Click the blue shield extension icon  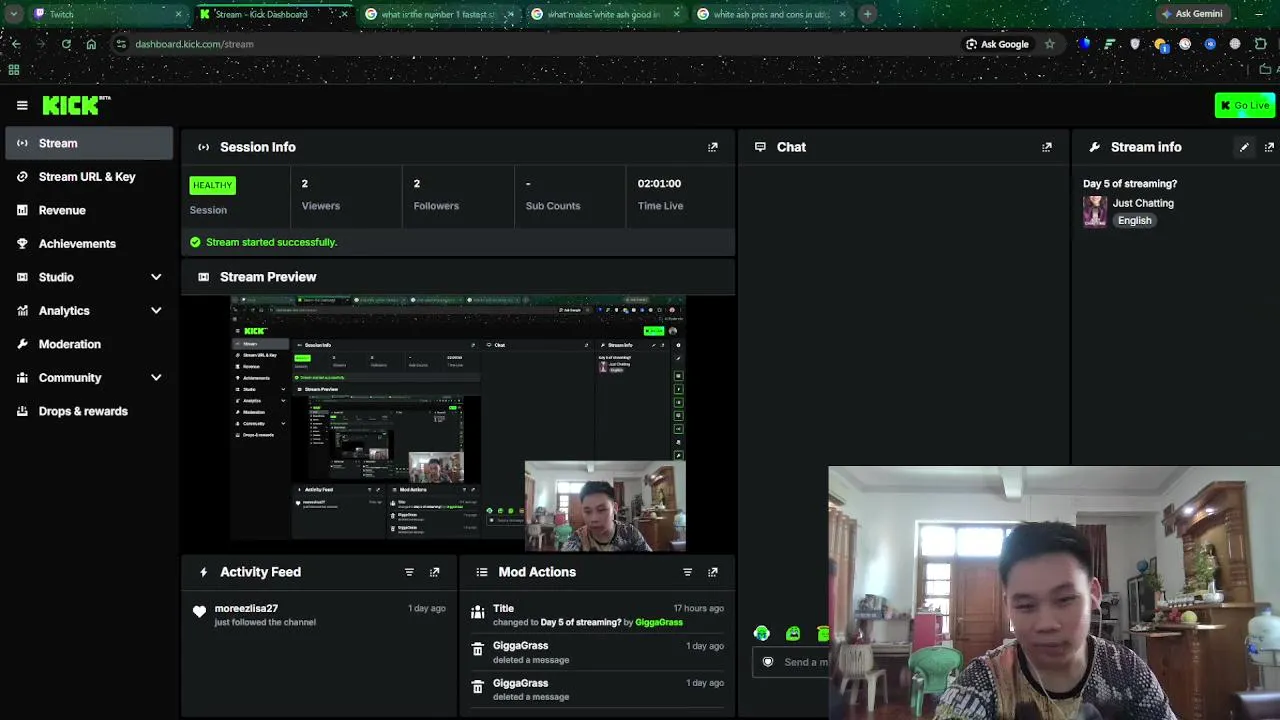[1085, 44]
